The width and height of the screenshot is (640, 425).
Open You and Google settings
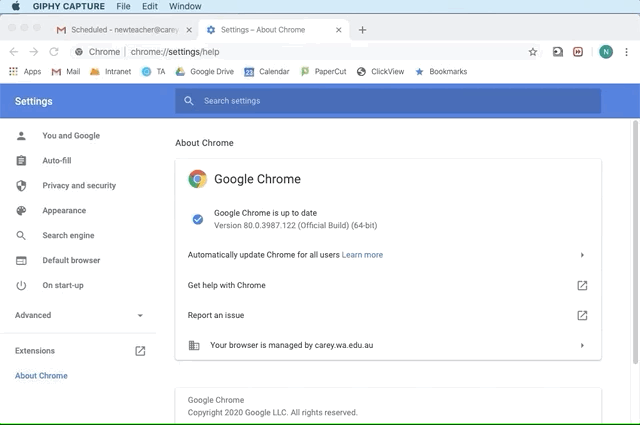click(x=71, y=136)
